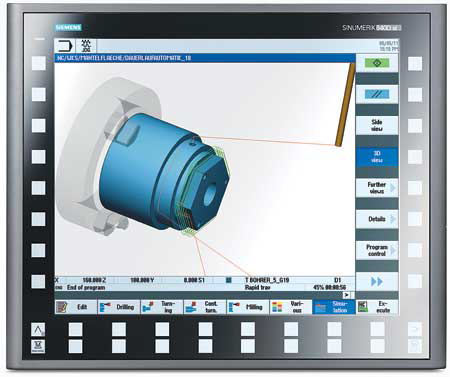Click the double-arrow fast forward softkey

[x=377, y=282]
